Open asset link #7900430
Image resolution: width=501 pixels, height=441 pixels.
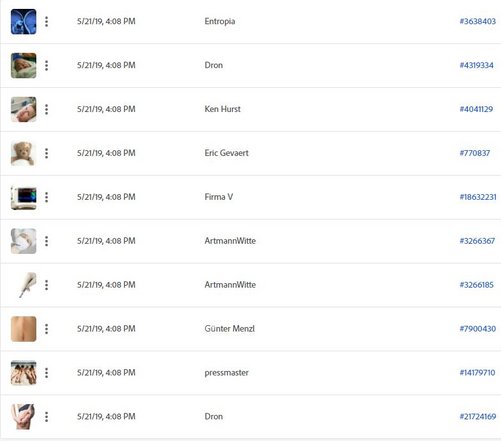478,329
